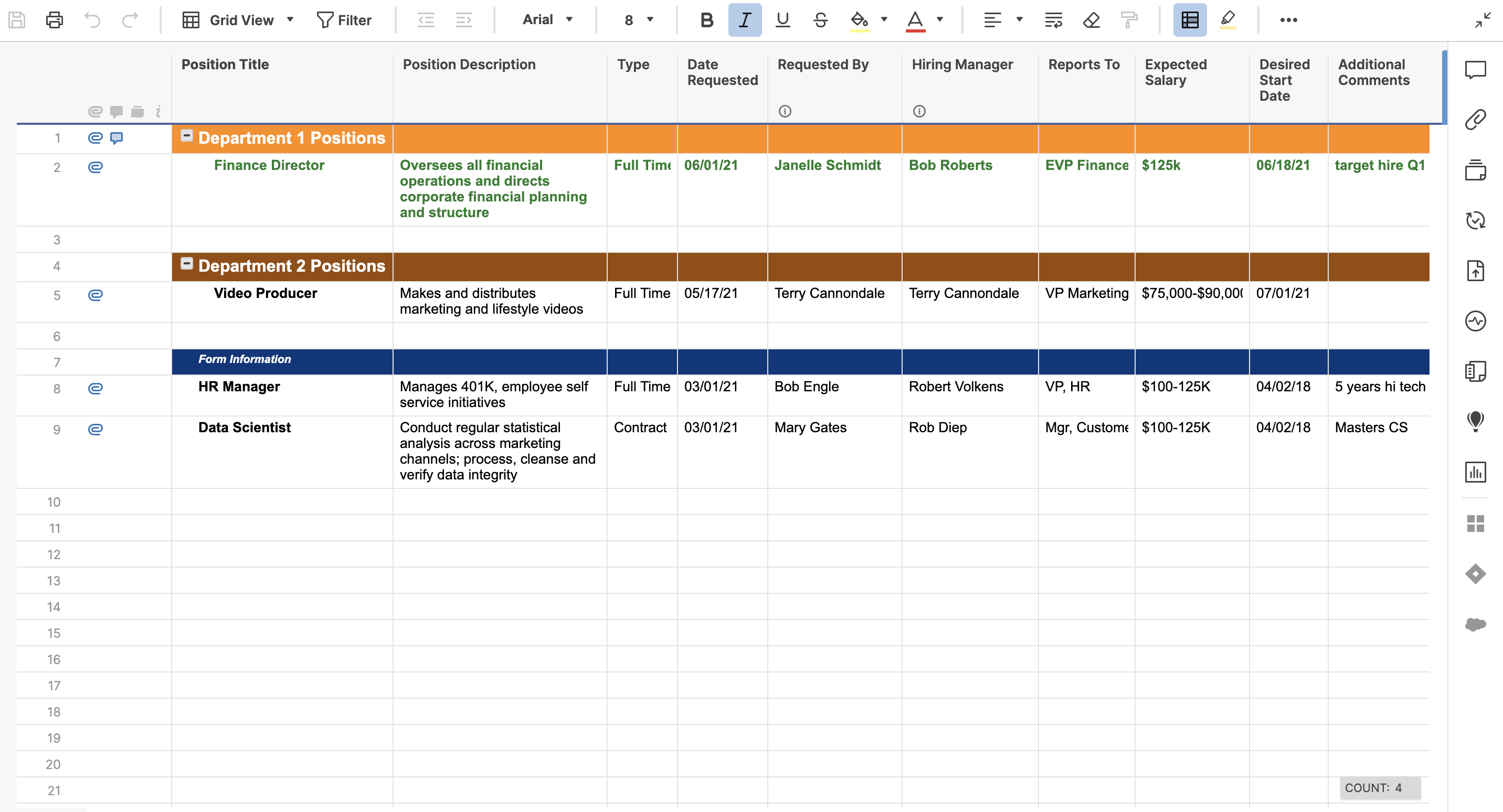Collapse Department 2 Positions group
Screen dimensions: 1503x812
187,264
